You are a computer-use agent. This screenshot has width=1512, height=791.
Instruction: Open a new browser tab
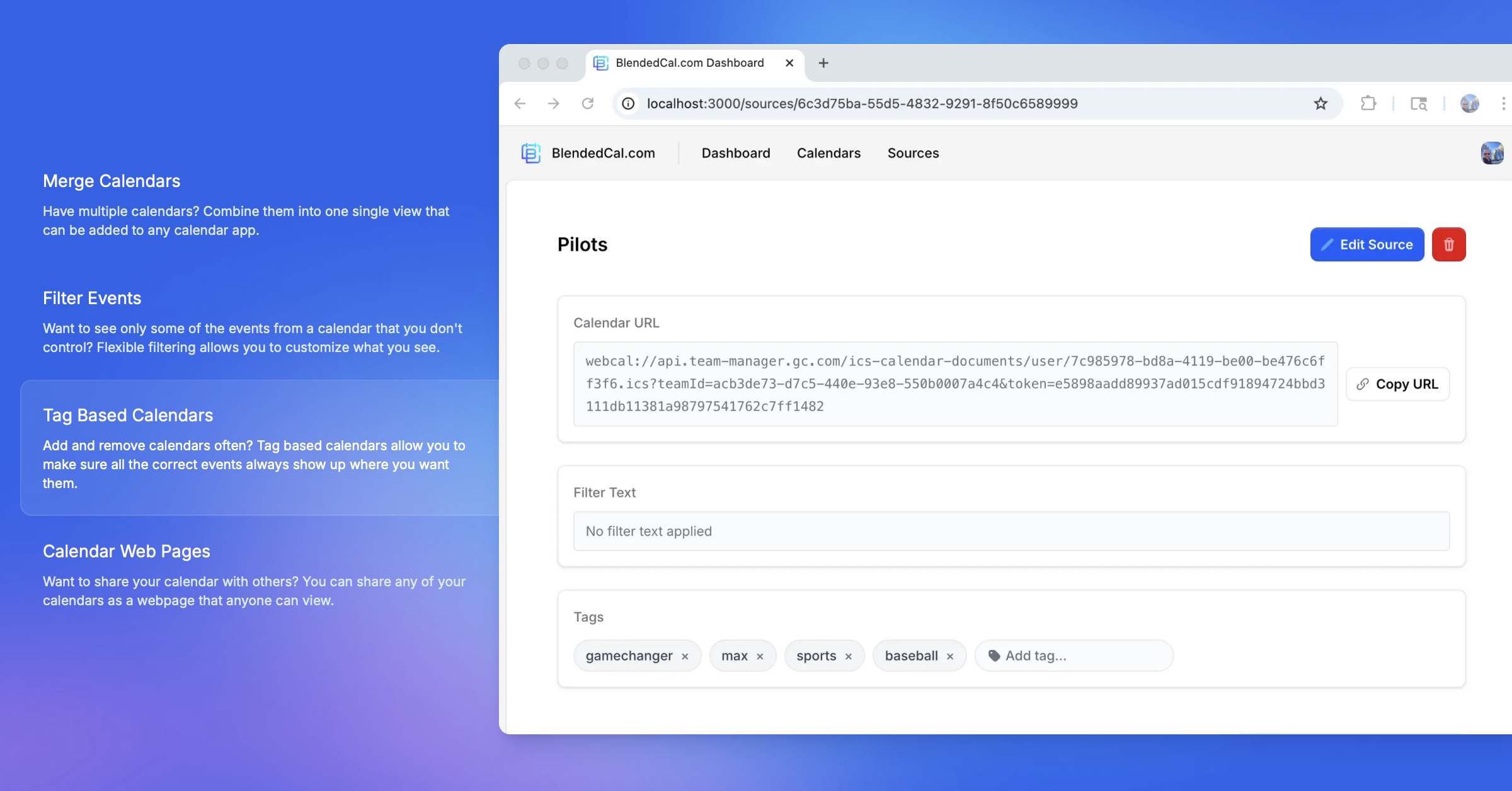[x=823, y=63]
